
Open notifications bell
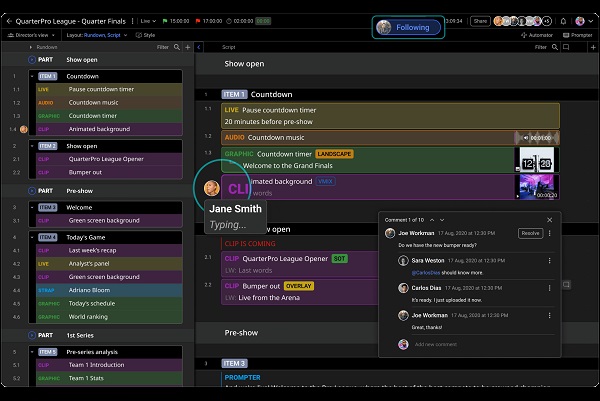coord(563,21)
